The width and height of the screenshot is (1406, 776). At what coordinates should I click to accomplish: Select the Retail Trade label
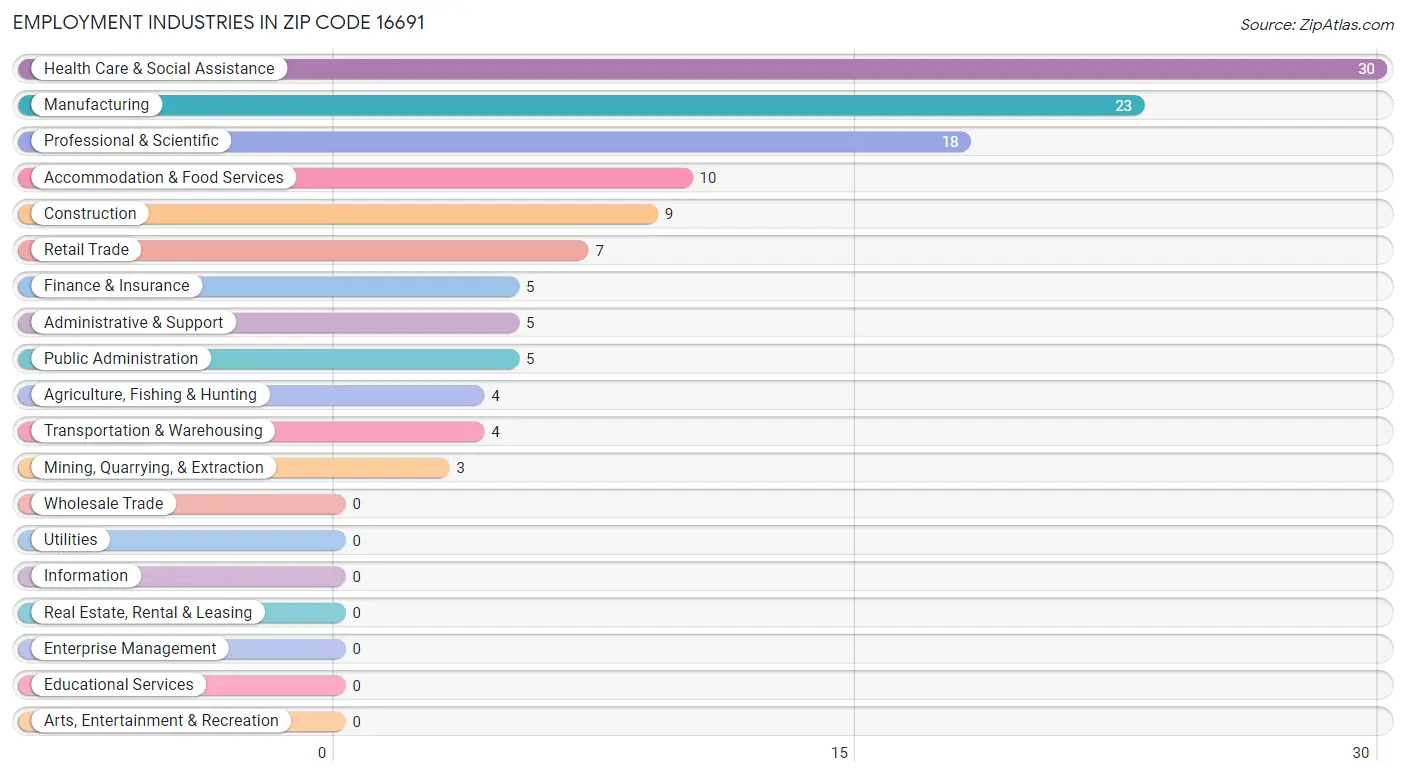coord(86,250)
